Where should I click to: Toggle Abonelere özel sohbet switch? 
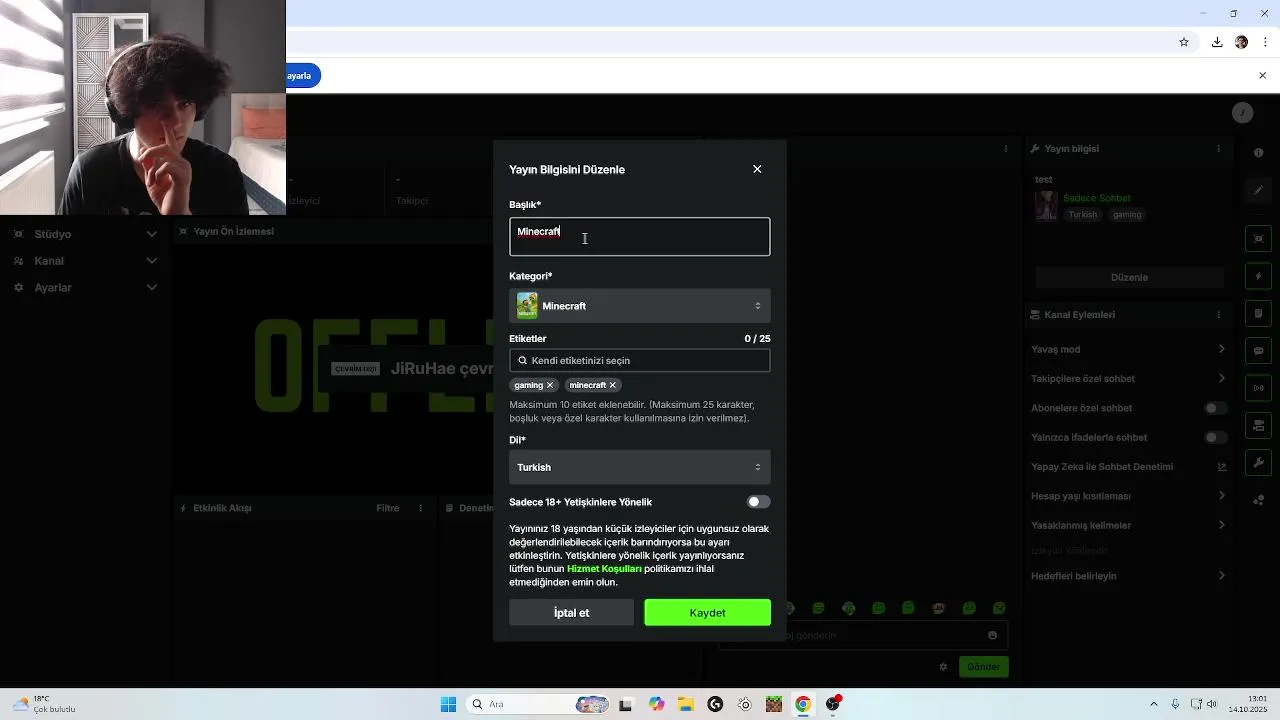[1215, 408]
